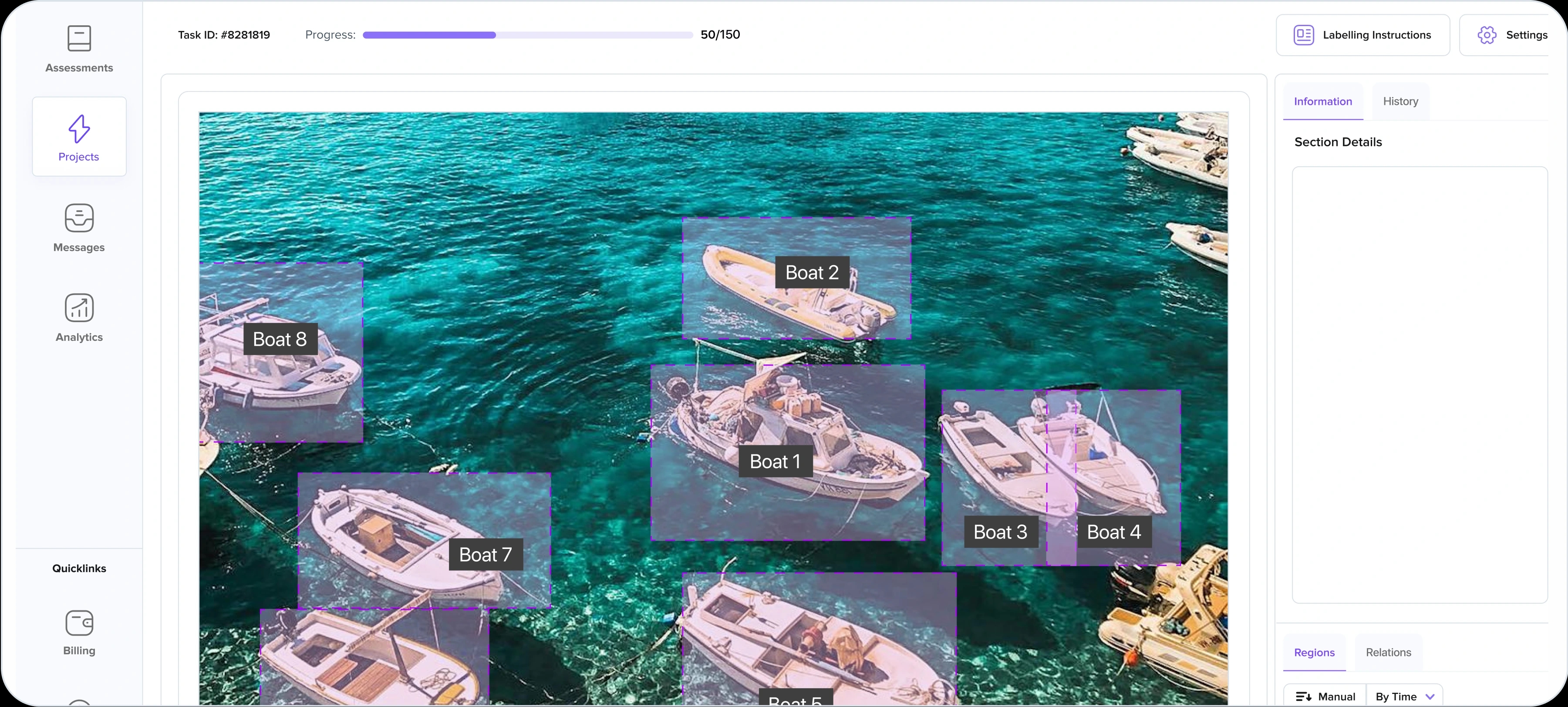The height and width of the screenshot is (707, 1568).
Task: Open the Analytics chart icon
Action: pyautogui.click(x=79, y=307)
